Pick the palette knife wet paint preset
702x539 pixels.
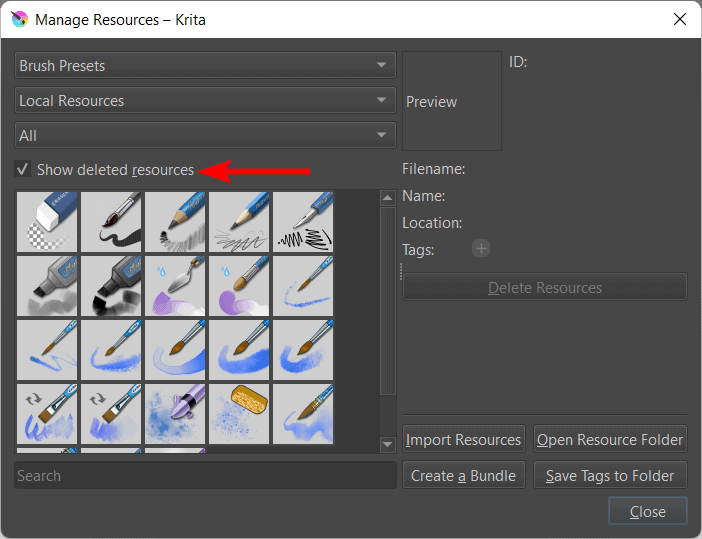(176, 286)
